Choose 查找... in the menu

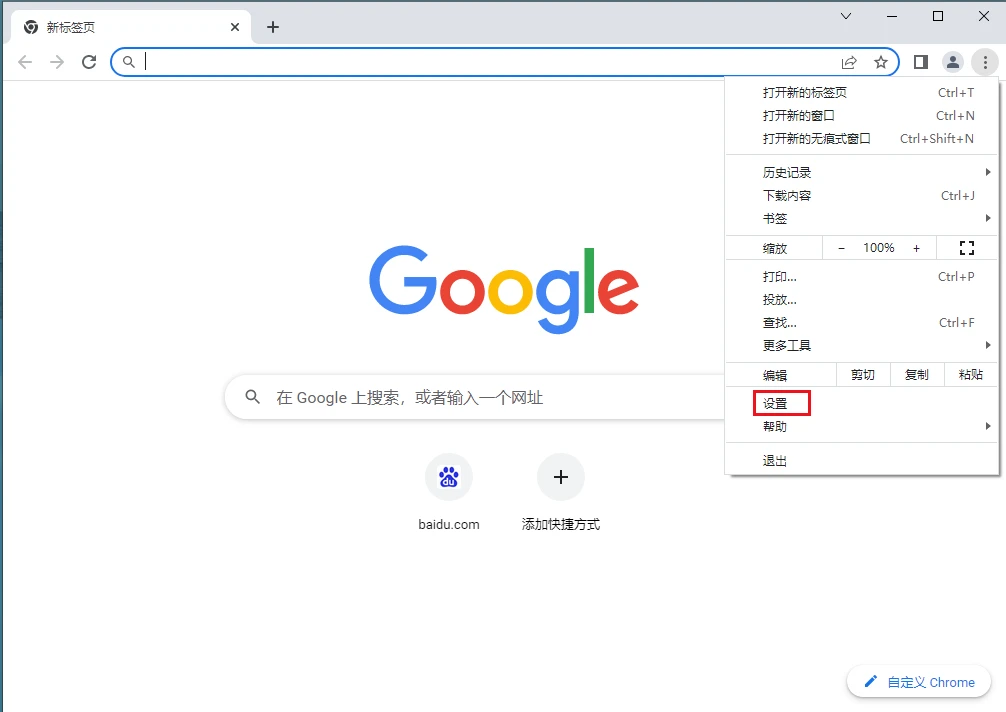[862, 323]
